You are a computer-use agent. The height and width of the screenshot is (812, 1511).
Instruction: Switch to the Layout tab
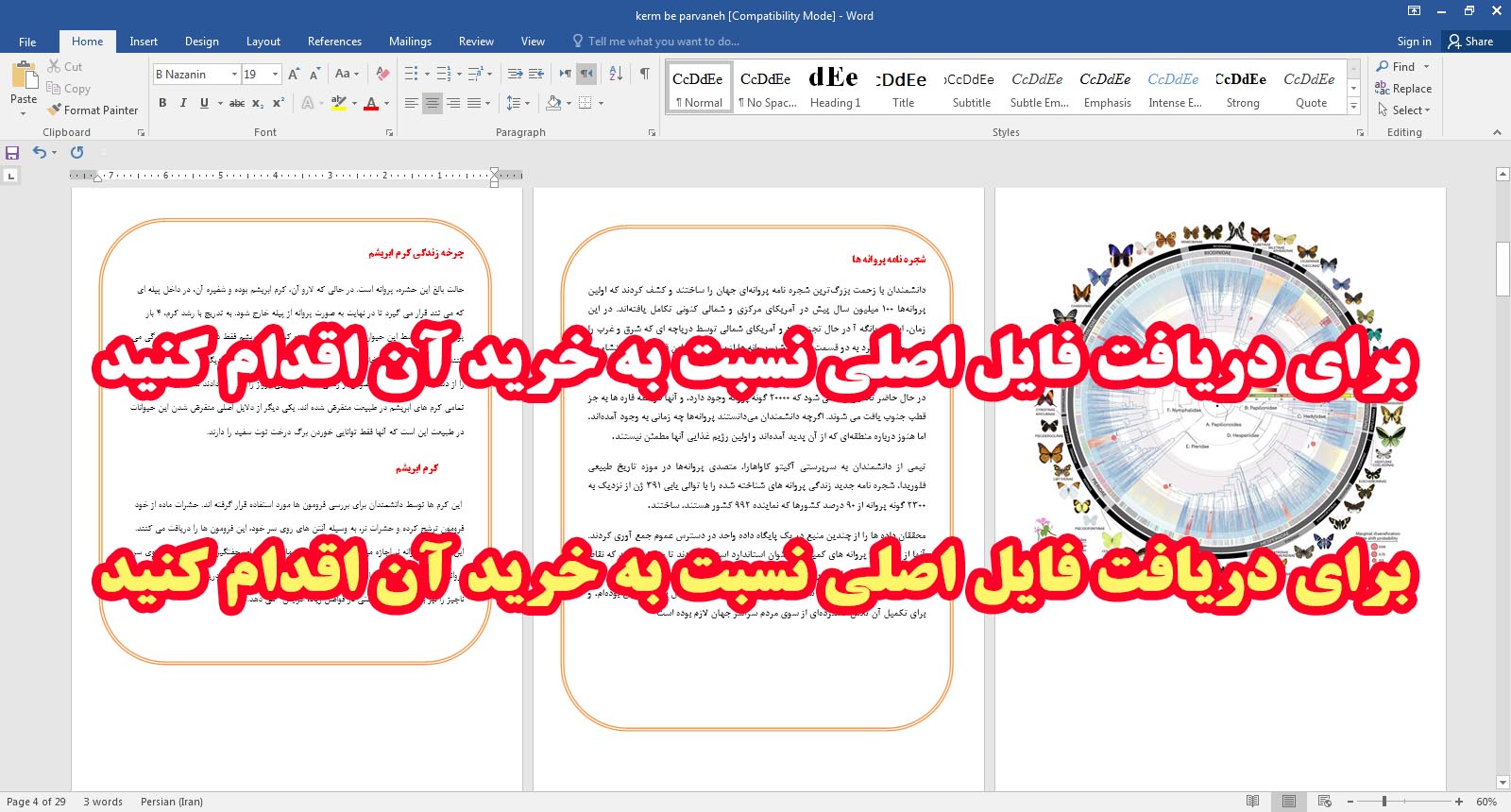pos(263,42)
